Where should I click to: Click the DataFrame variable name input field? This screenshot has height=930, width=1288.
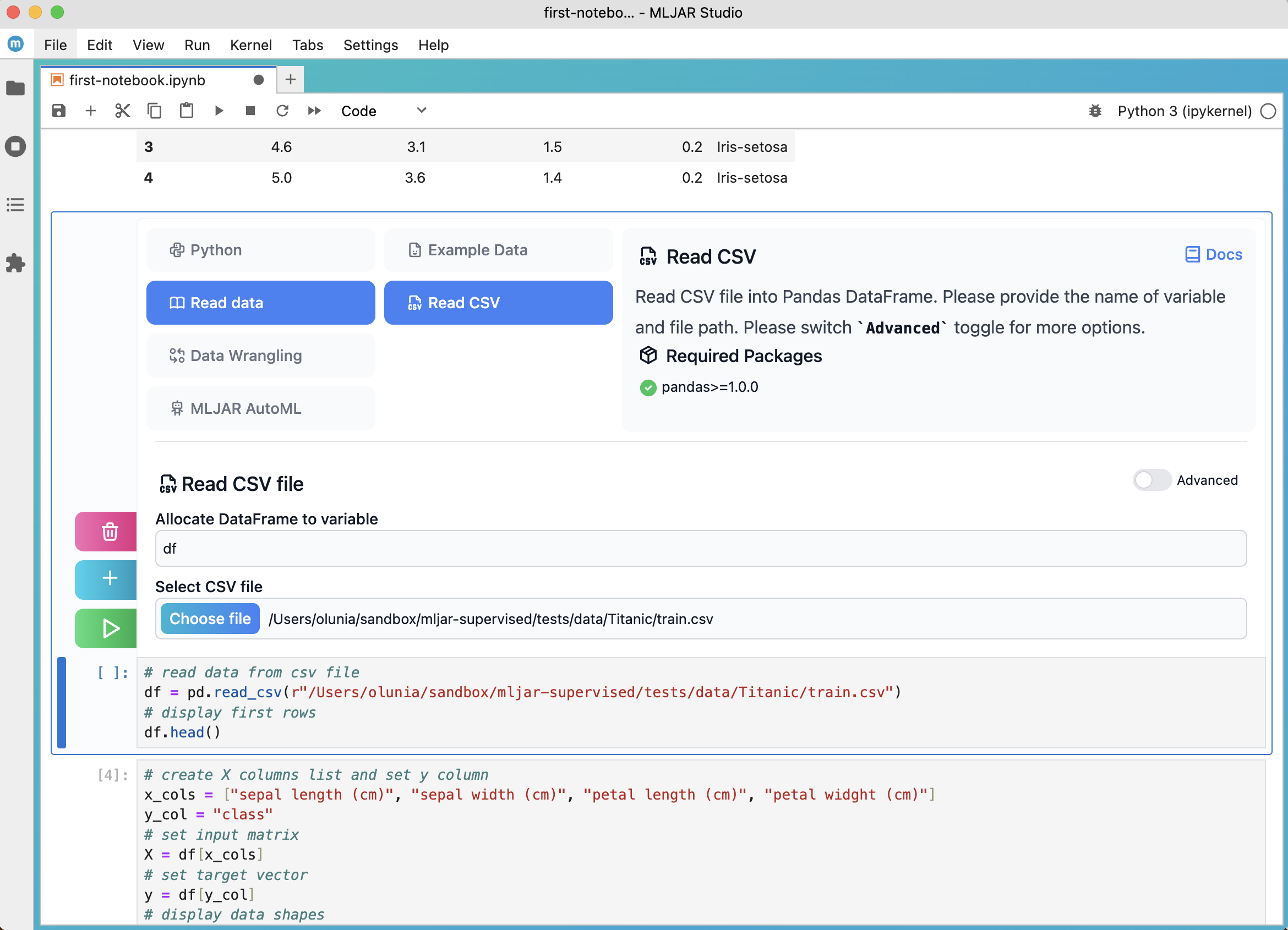click(701, 549)
